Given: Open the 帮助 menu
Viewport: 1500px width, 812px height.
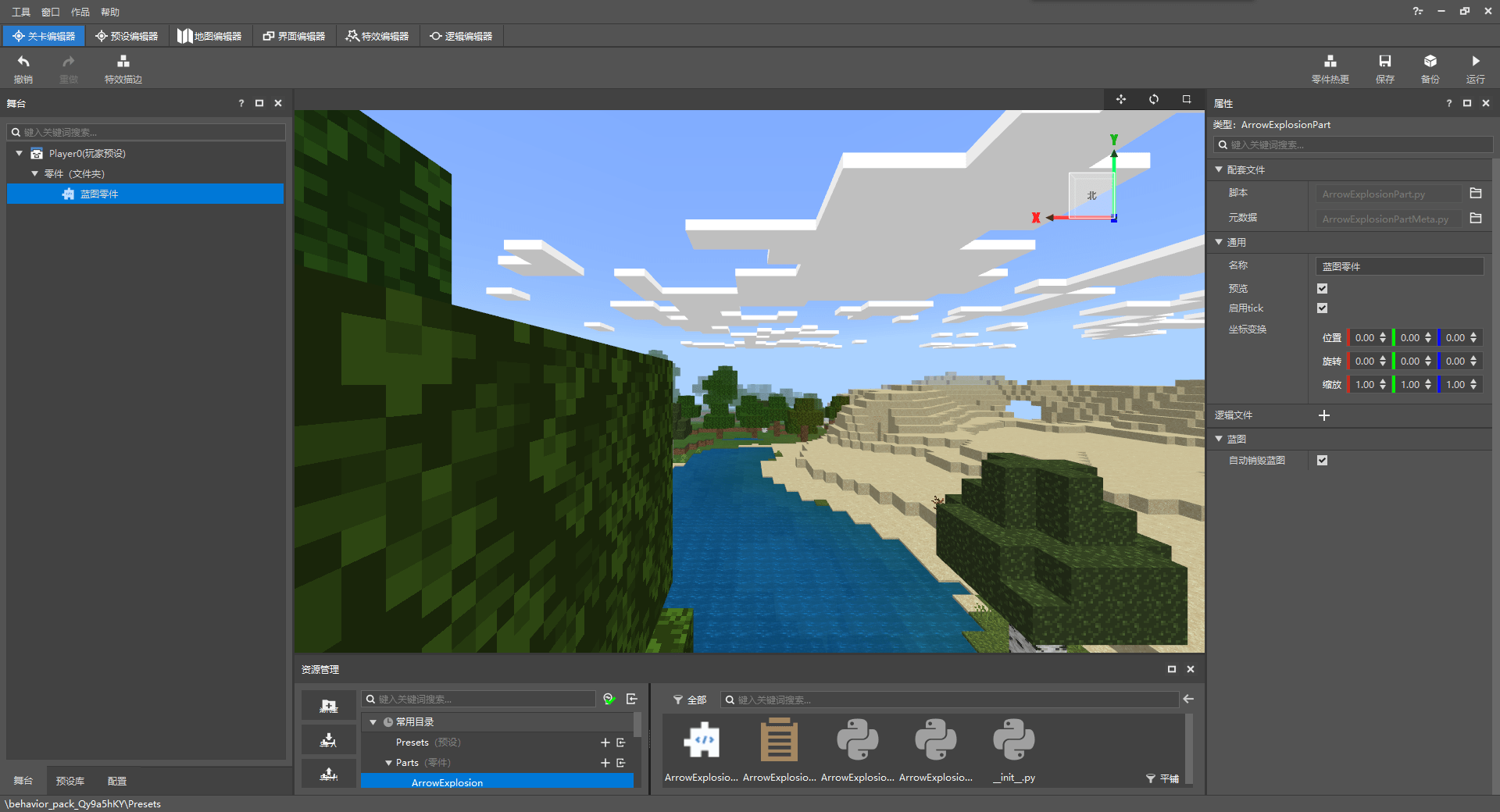Looking at the screenshot, I should [x=110, y=12].
